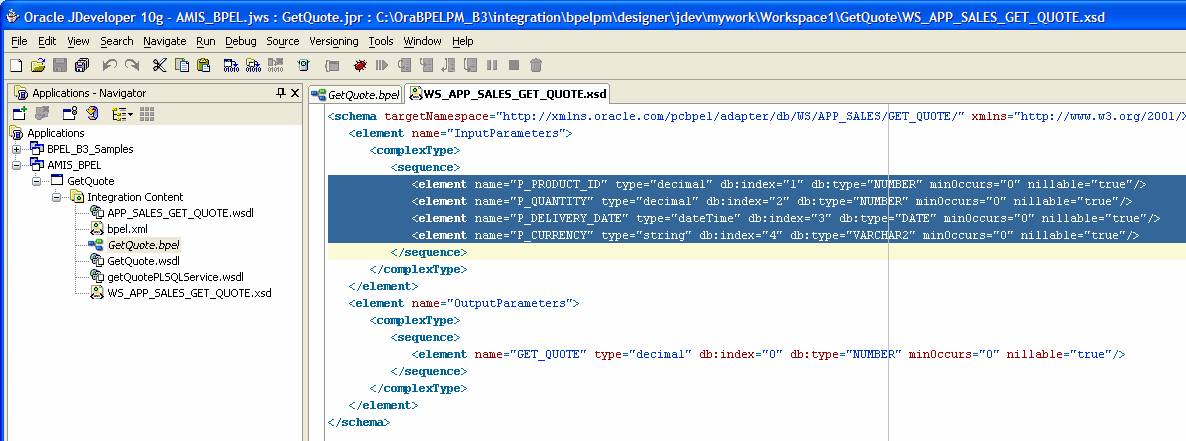Click the Cut scissors icon
Screen dimensions: 1186x441
159,65
